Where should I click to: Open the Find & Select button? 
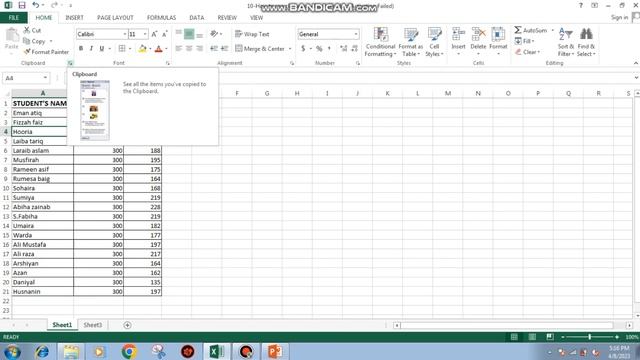coord(586,42)
